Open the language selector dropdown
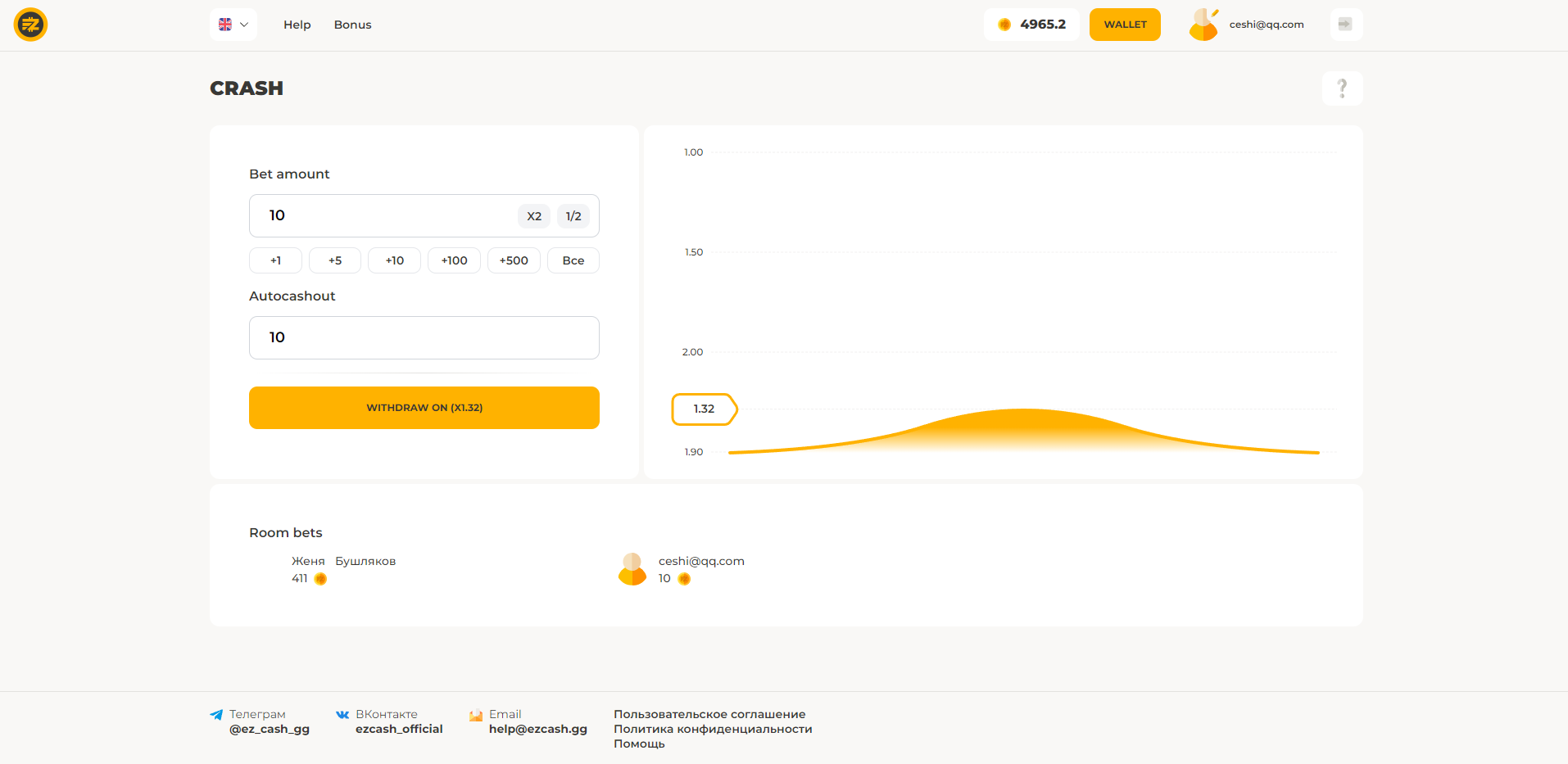 233,25
